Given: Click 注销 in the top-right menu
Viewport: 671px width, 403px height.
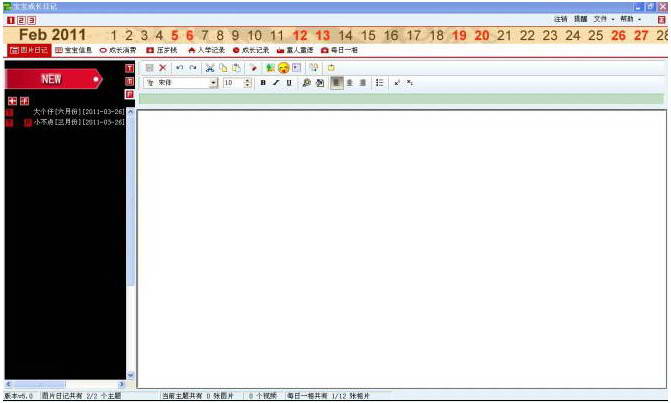Looking at the screenshot, I should coord(560,19).
